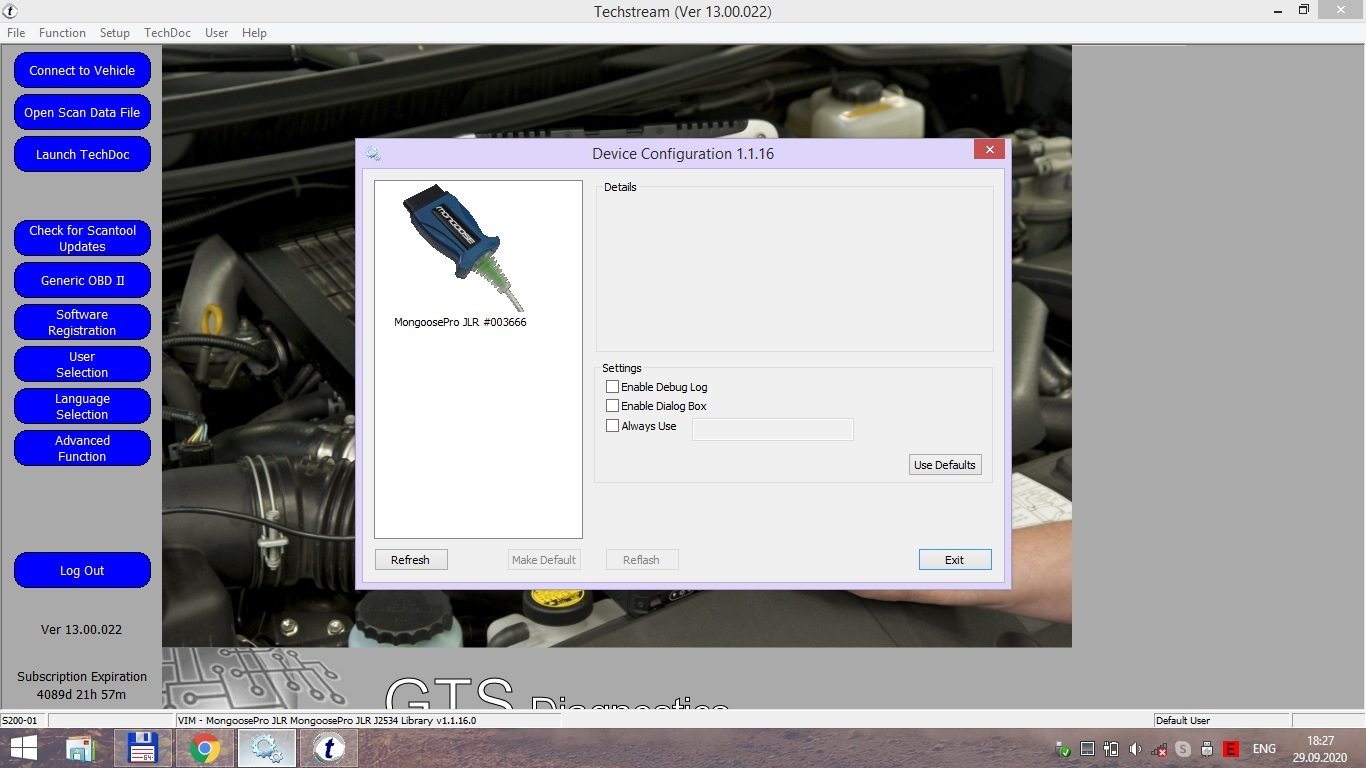The image size is (1366, 768).
Task: Click the Use Defaults button
Action: point(945,465)
